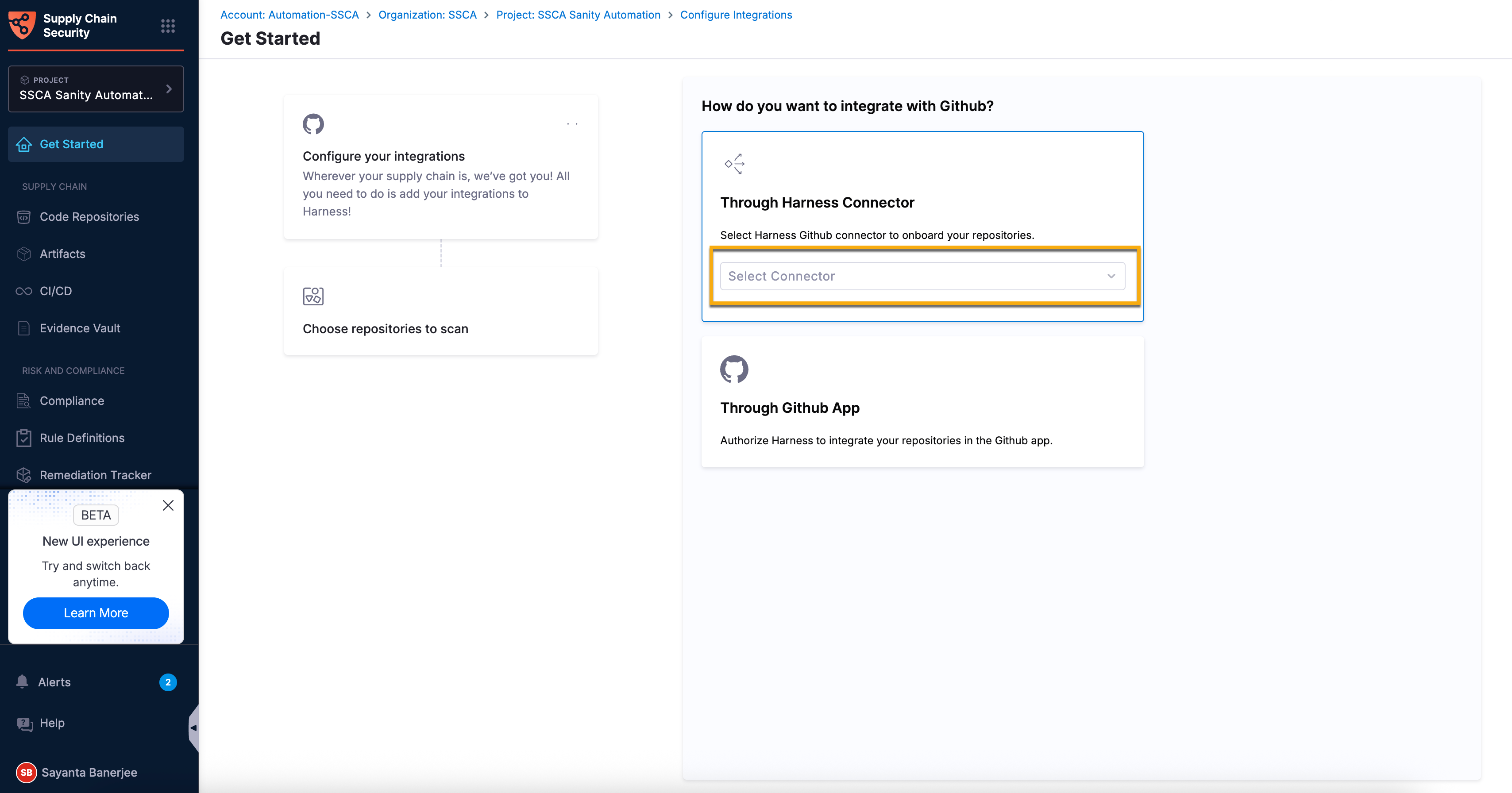This screenshot has width=1512, height=793.
Task: Collapse the sidebar using the arrow handle
Action: 194,728
